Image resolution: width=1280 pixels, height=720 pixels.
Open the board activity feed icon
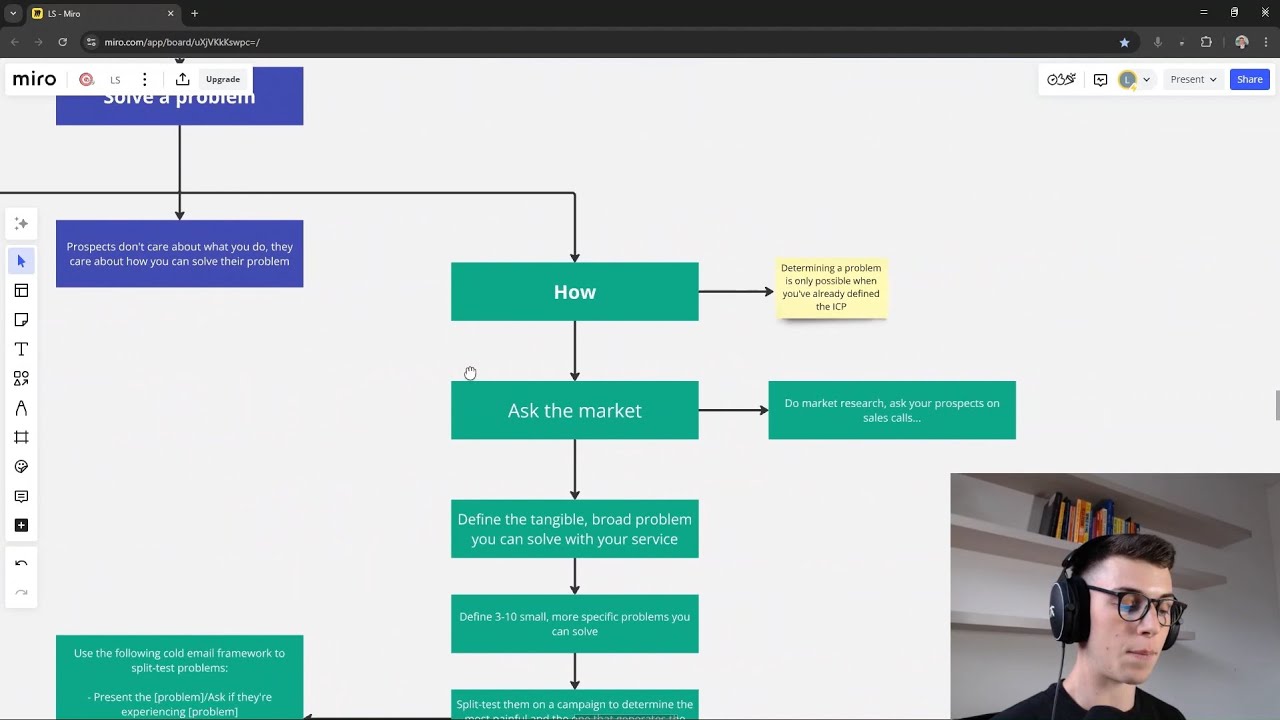coord(1100,79)
